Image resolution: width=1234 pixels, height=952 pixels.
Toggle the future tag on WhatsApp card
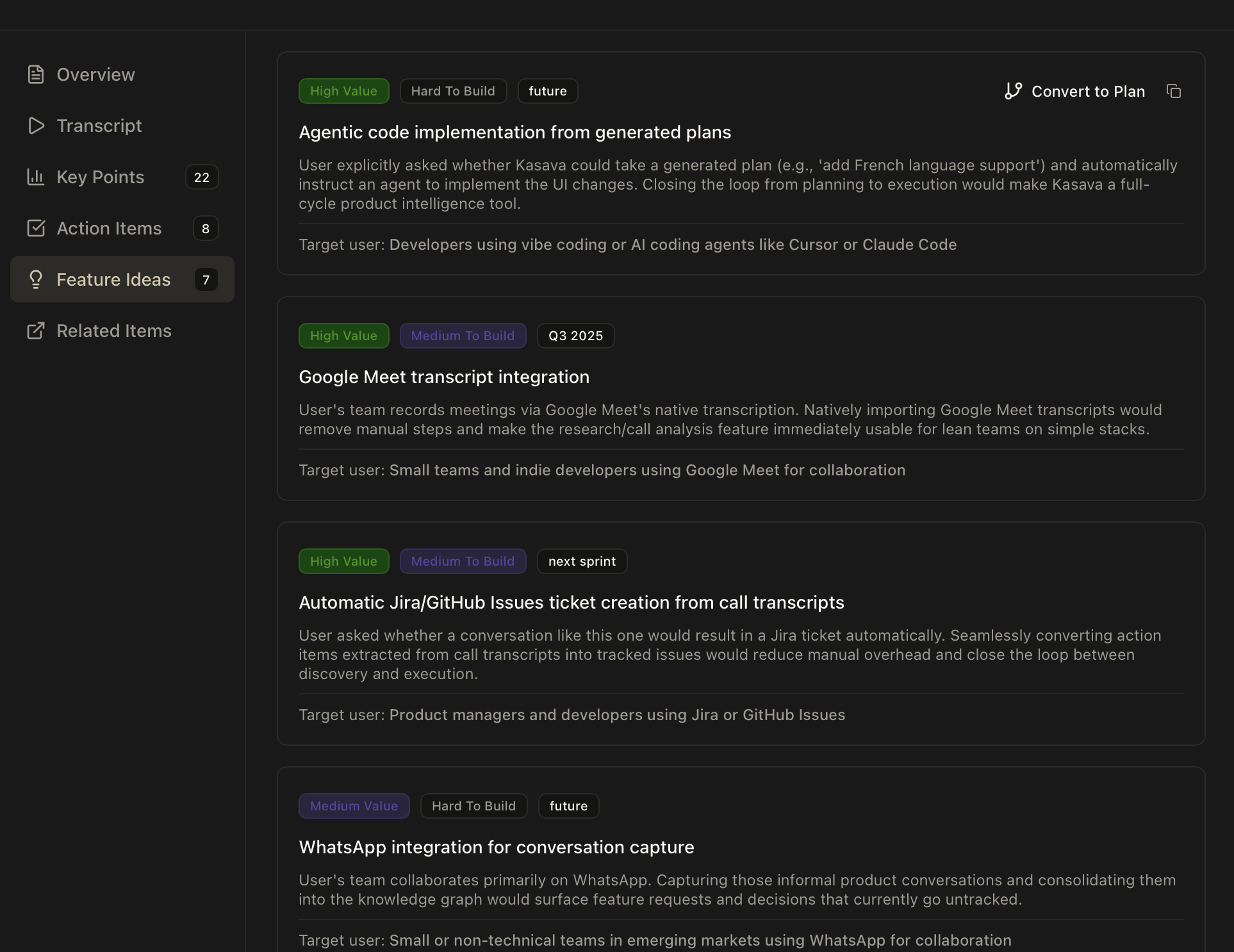click(x=568, y=806)
